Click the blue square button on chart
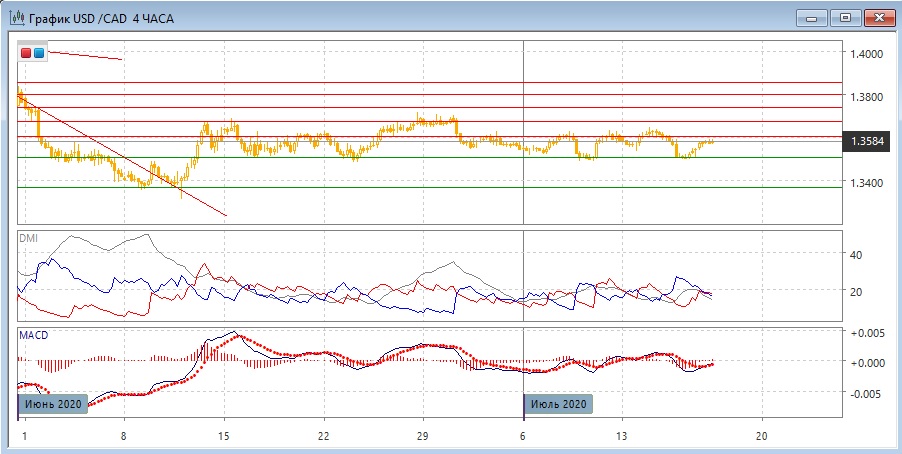The height and width of the screenshot is (454, 902). 38,52
